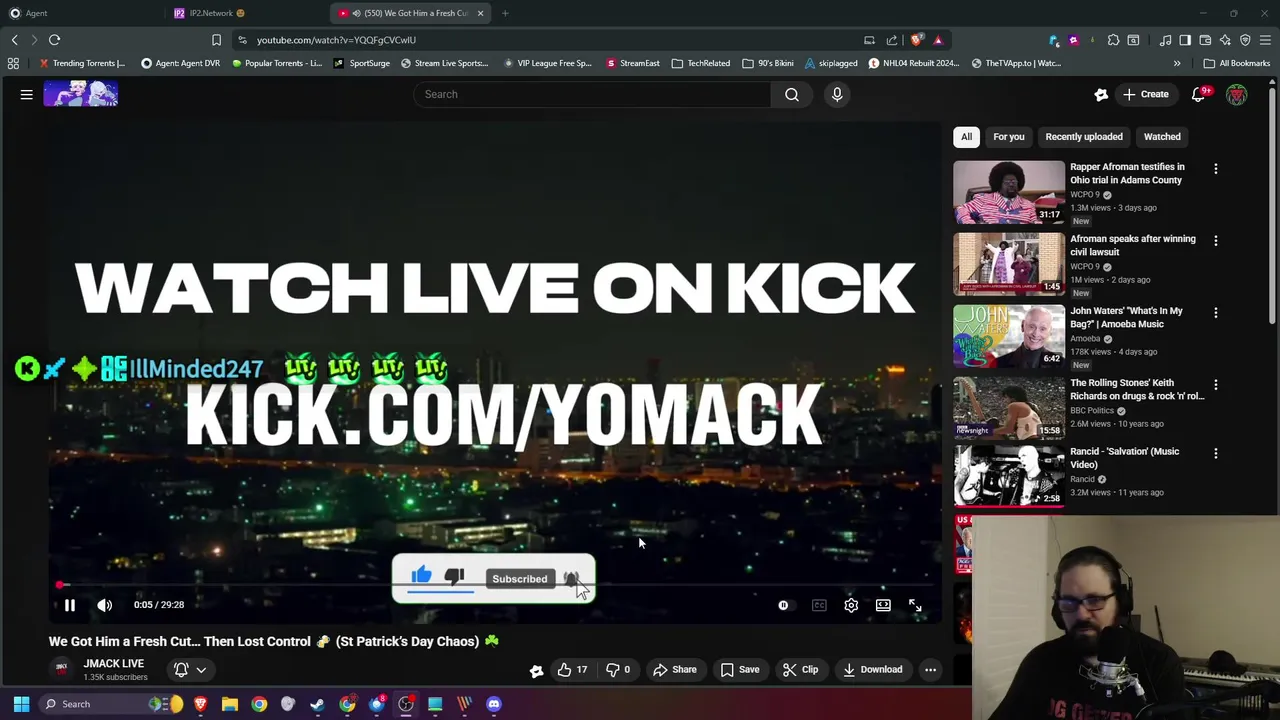Save the video to a playlist

[740, 670]
